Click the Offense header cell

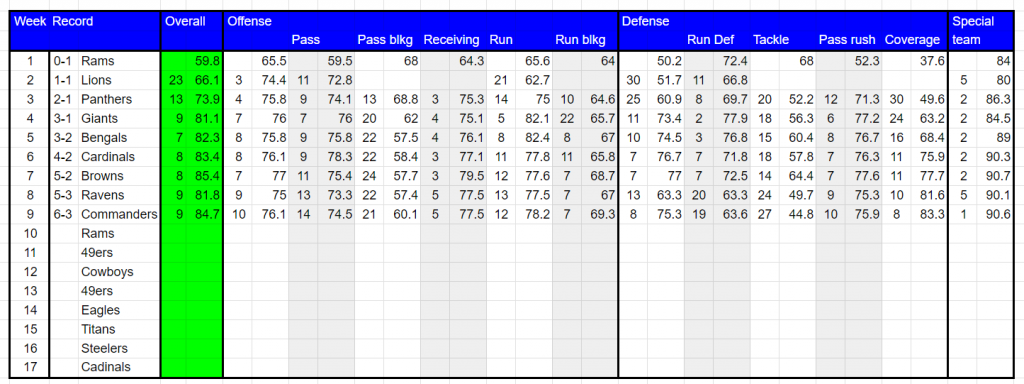pyautogui.click(x=249, y=22)
